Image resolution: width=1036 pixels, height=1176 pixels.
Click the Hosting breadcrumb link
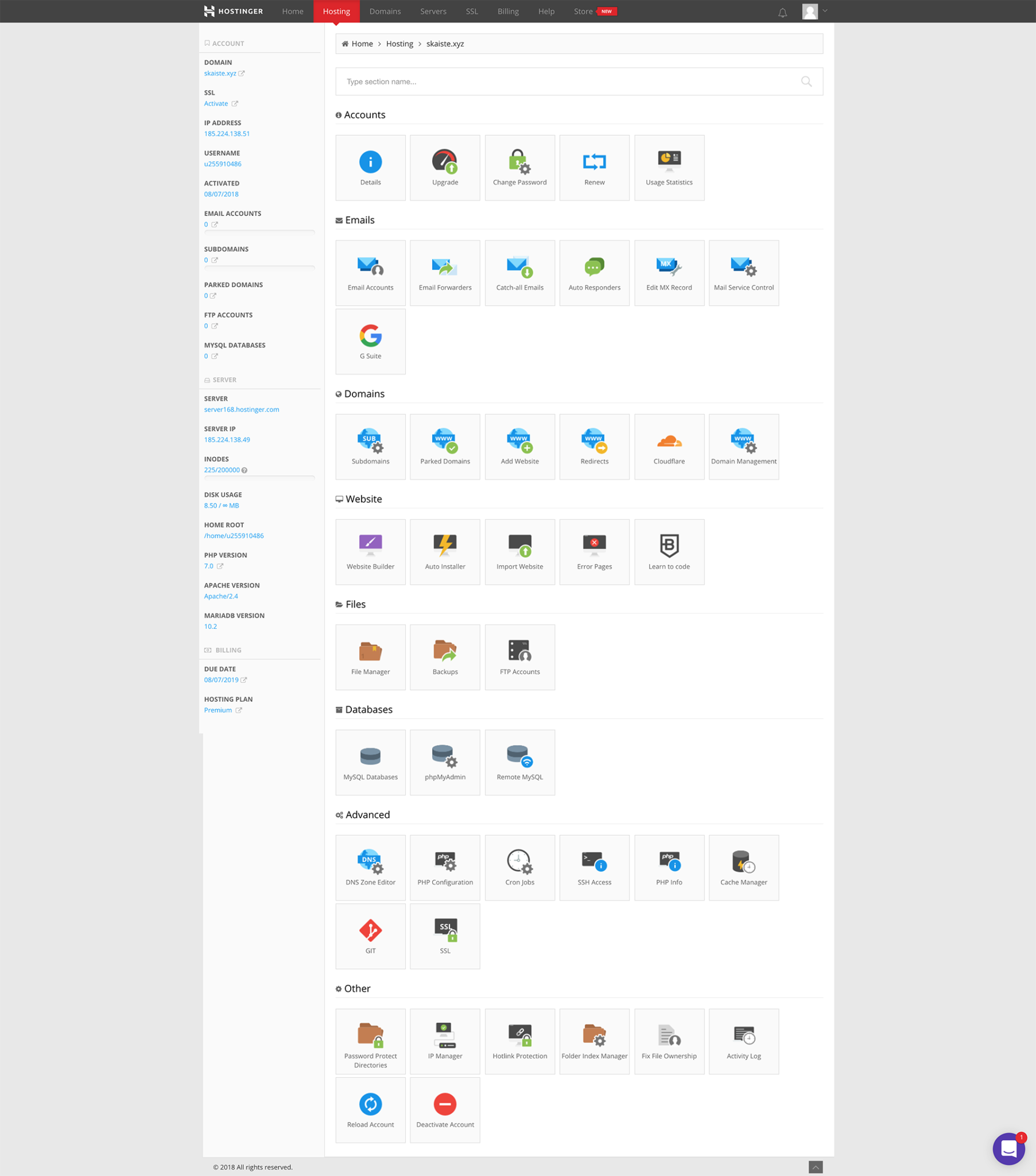coord(399,44)
